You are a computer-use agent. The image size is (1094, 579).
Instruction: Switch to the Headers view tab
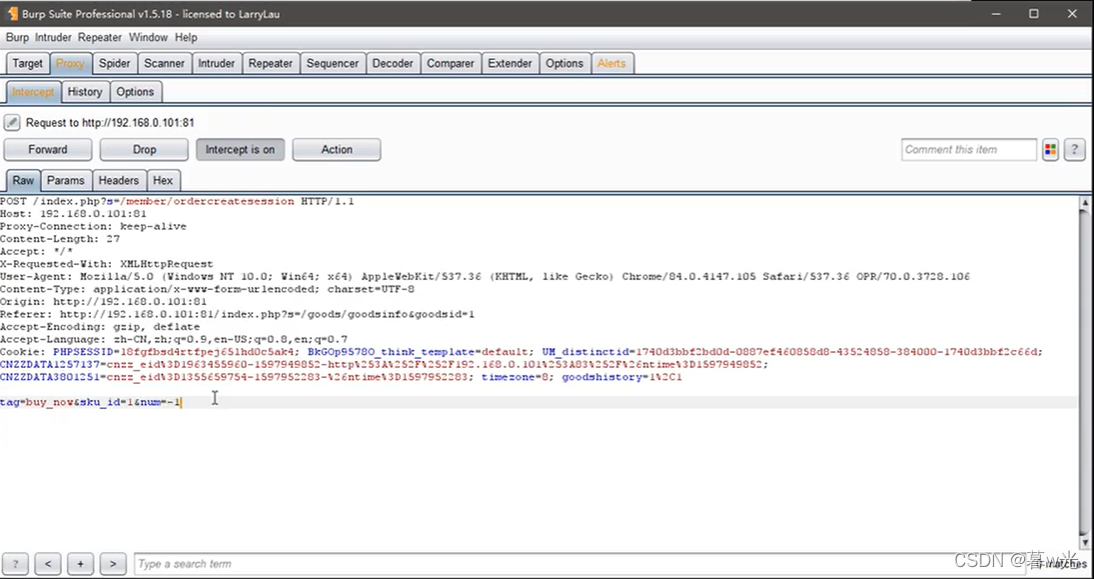(119, 181)
